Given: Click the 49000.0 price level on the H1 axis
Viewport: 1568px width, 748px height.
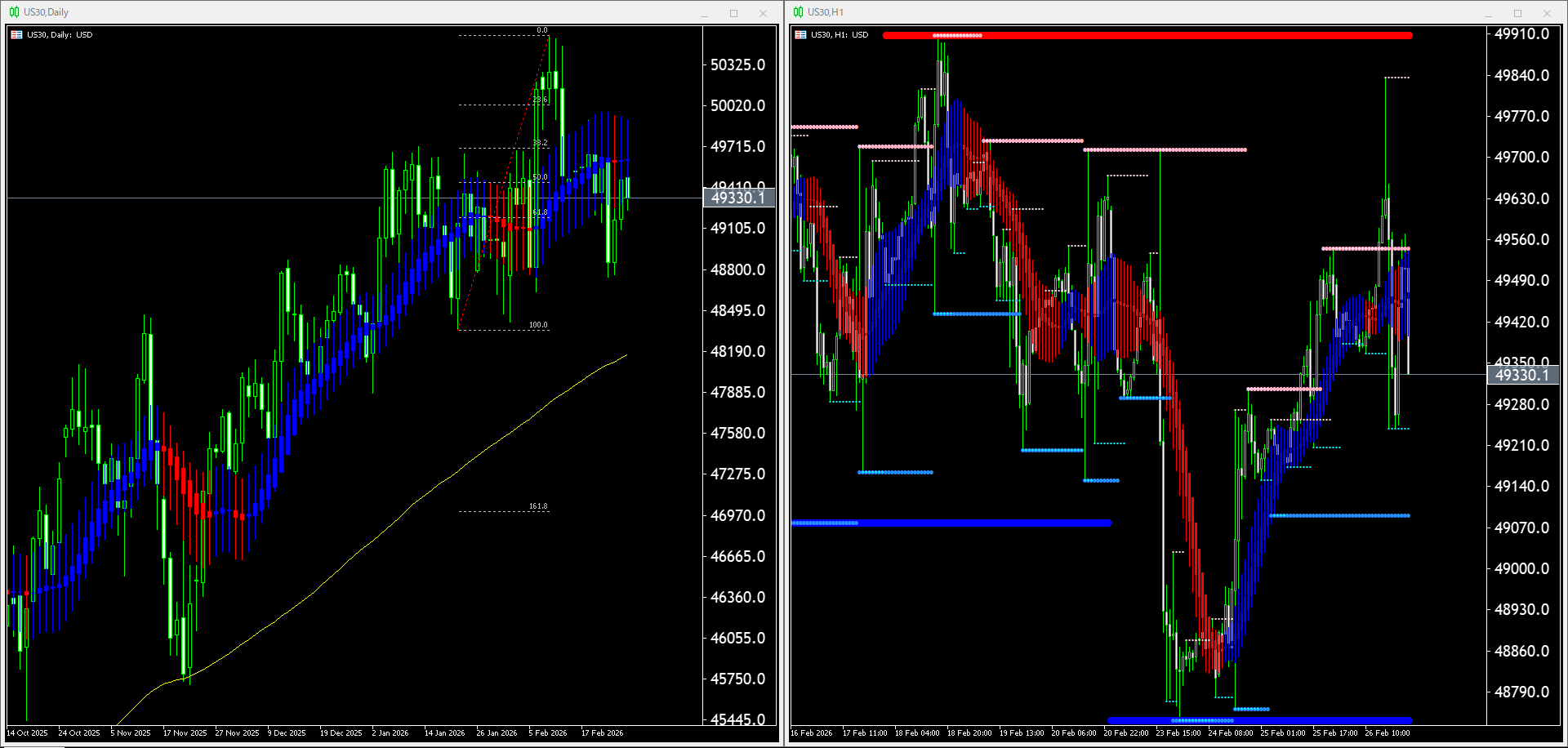Looking at the screenshot, I should point(1522,568).
